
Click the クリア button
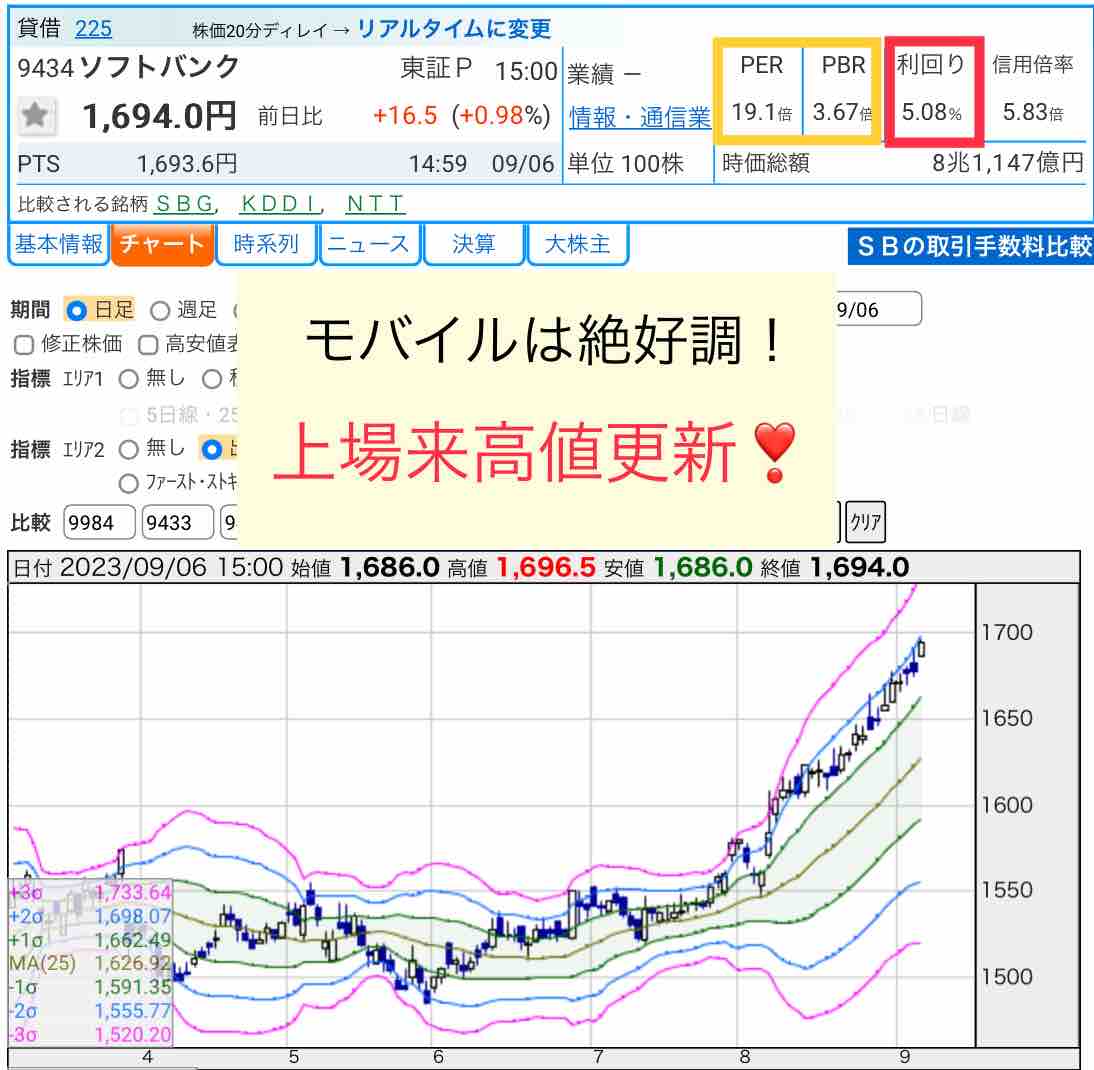[865, 522]
